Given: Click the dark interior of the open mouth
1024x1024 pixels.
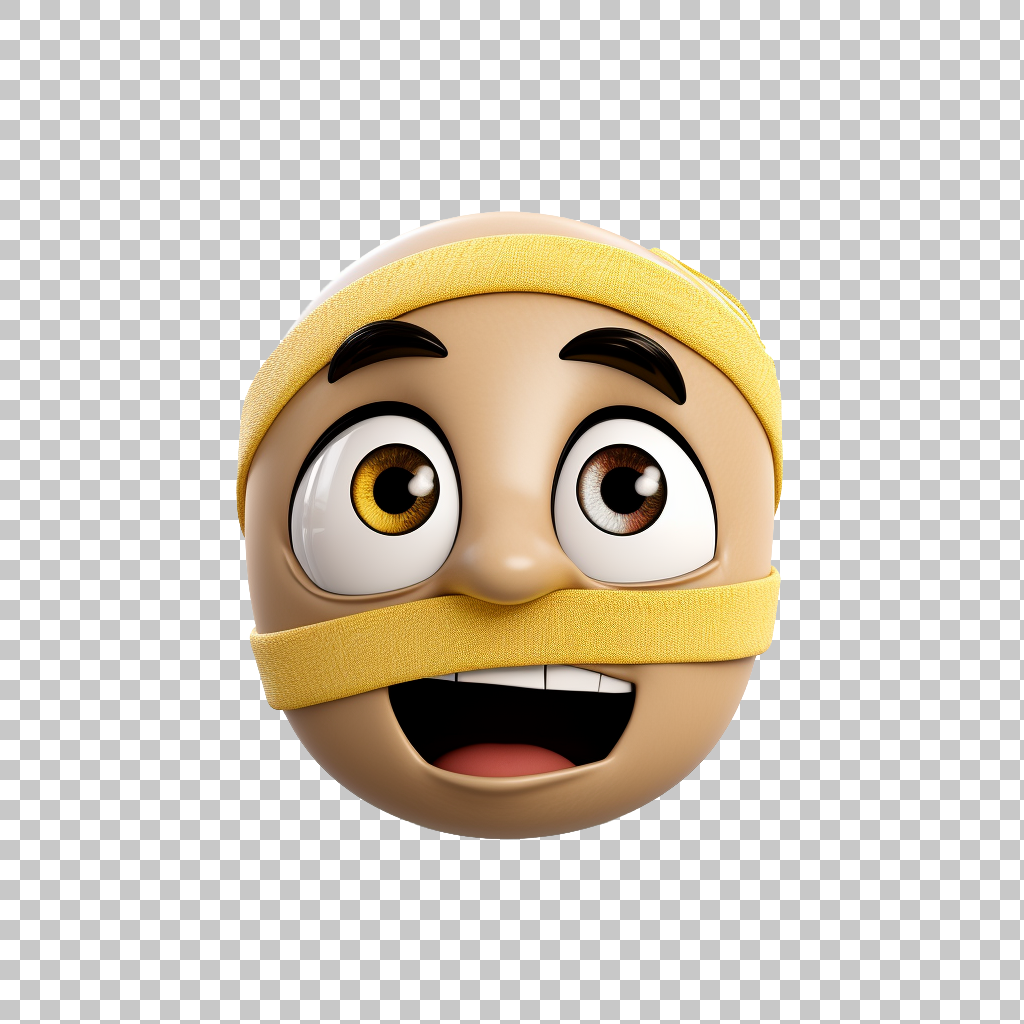Looking at the screenshot, I should pyautogui.click(x=500, y=712).
